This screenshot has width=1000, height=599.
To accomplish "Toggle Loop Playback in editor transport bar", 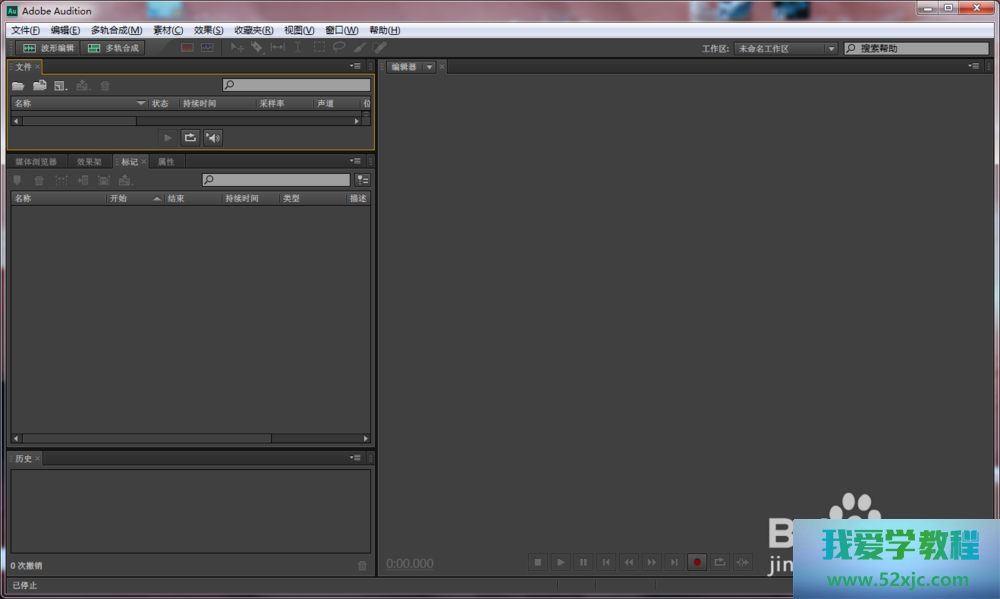I will [x=719, y=563].
